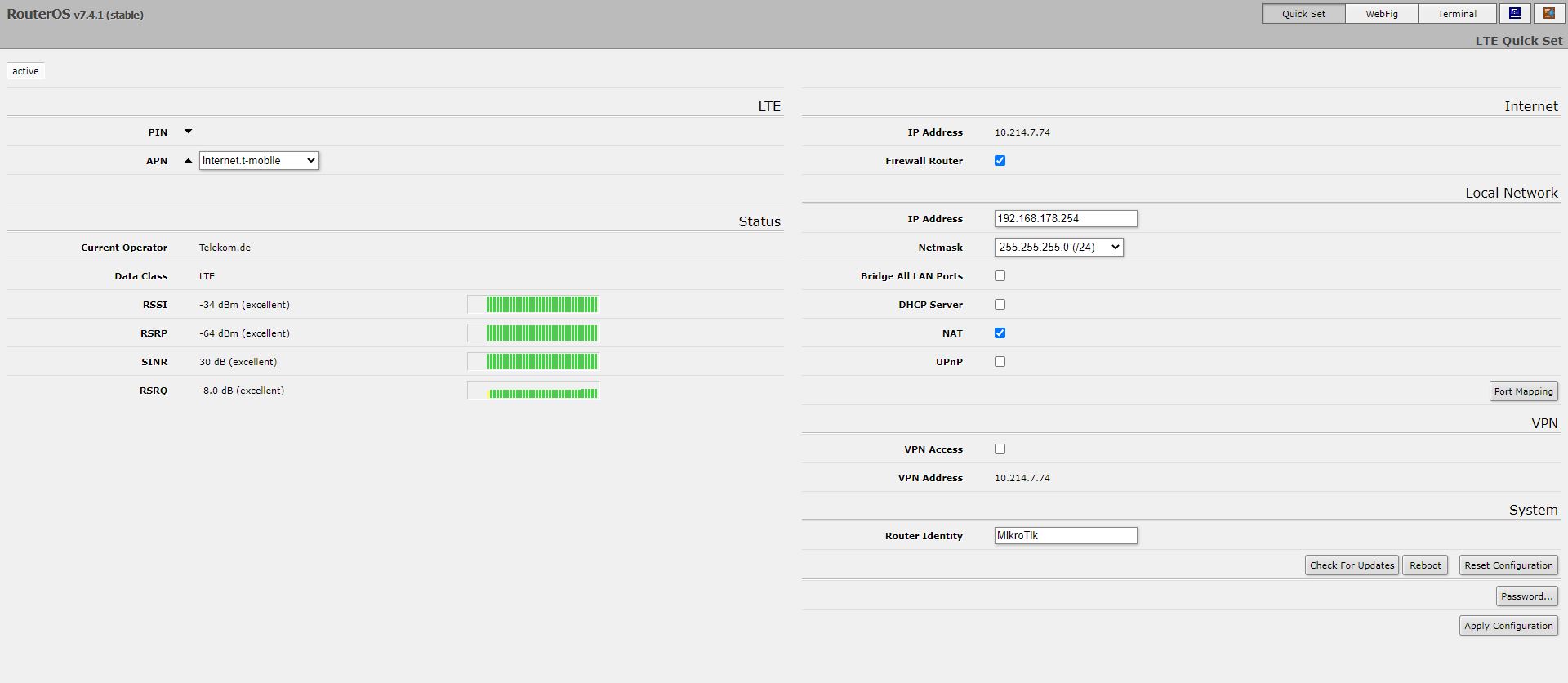Click the orange logout icon

pyautogui.click(x=1548, y=13)
